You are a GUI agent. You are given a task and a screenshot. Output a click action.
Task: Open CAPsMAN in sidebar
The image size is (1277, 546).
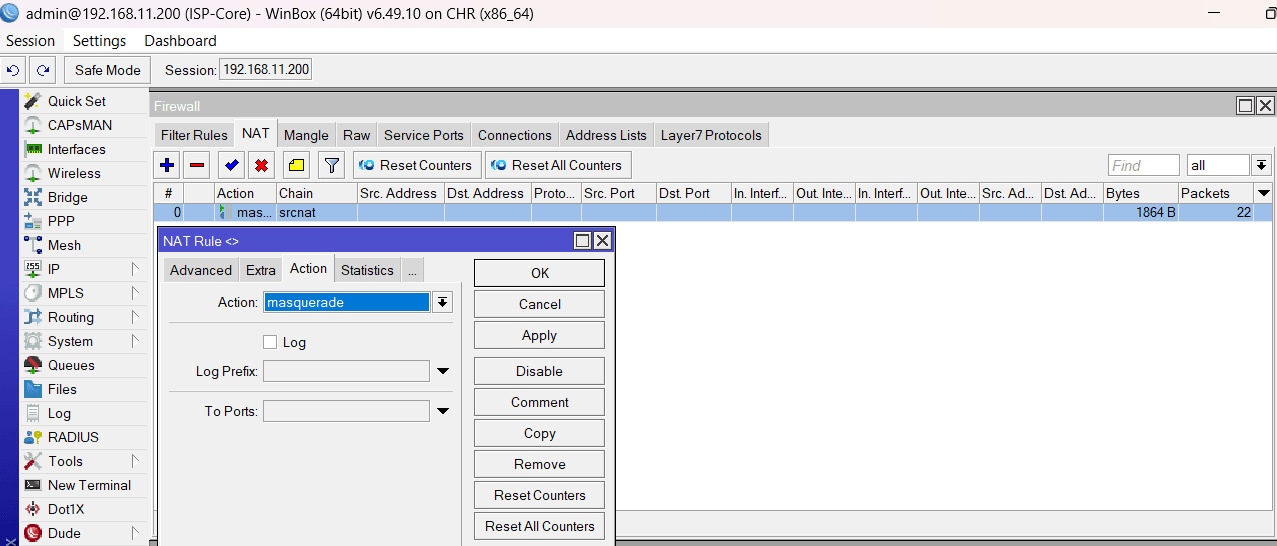80,125
